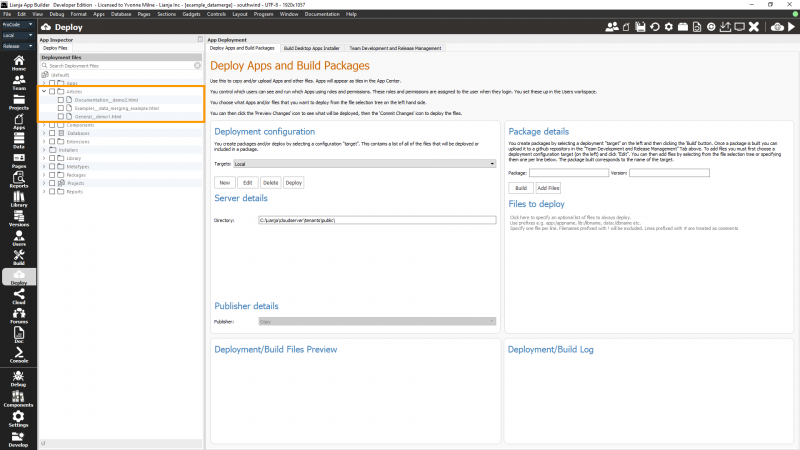Viewport: 800px width, 450px height.
Task: Tick the Apps folder checkbox
Action: click(x=52, y=83)
